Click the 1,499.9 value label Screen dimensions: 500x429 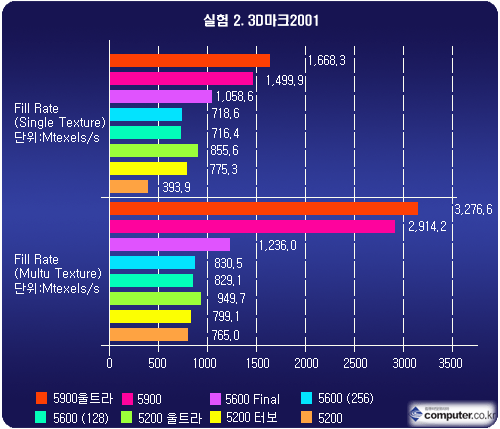click(284, 80)
